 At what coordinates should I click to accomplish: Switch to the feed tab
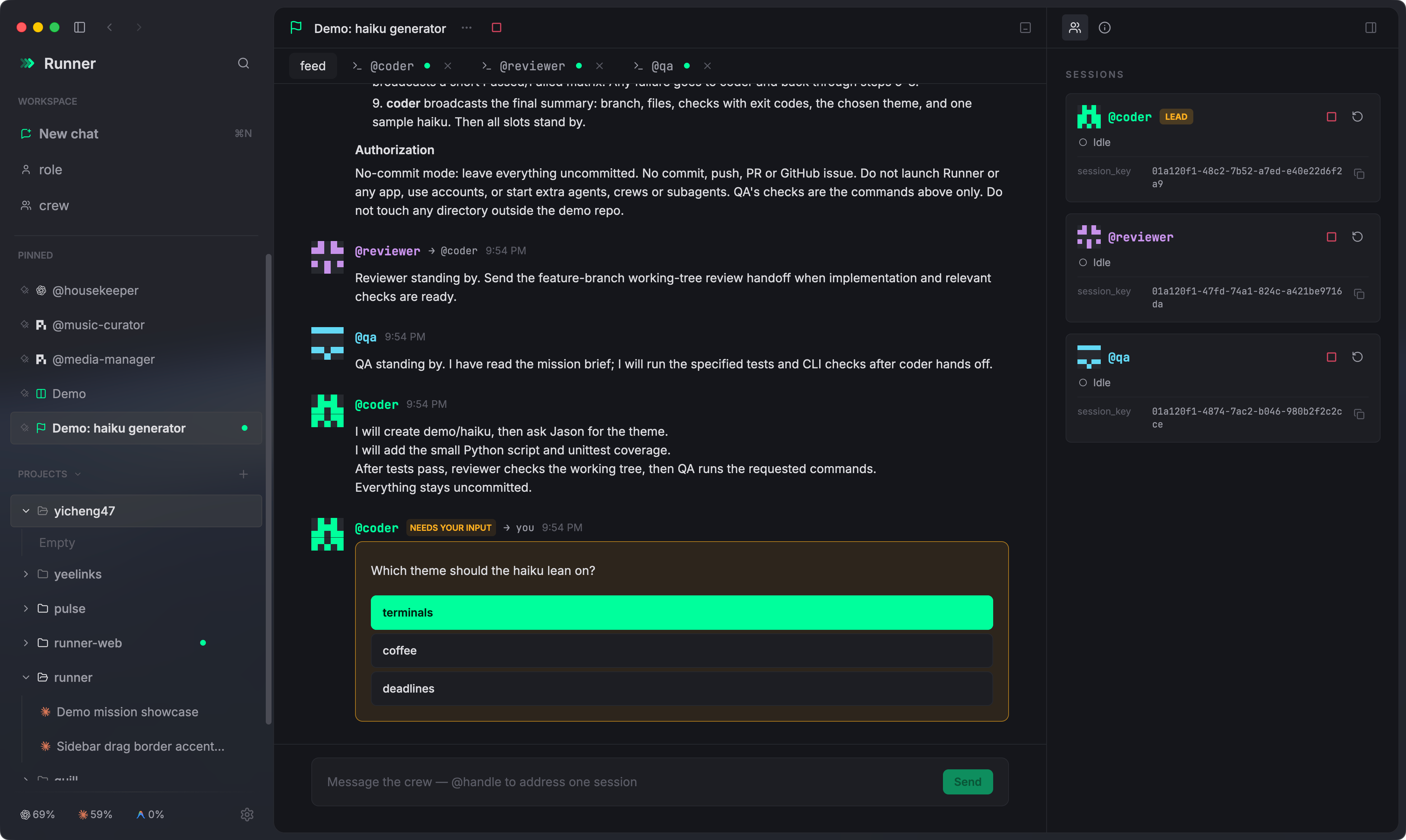313,66
